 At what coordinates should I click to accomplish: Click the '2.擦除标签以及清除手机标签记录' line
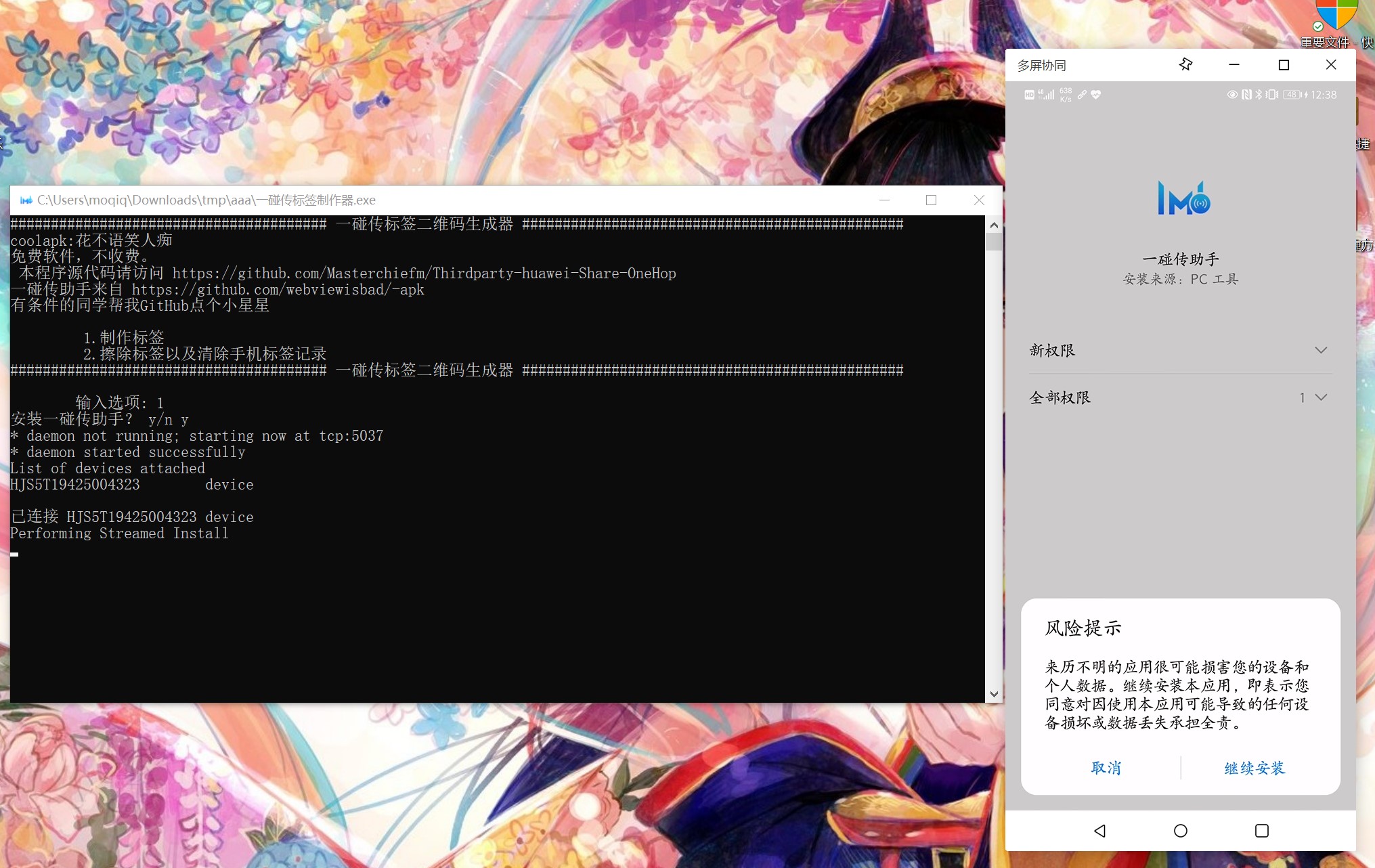point(205,353)
